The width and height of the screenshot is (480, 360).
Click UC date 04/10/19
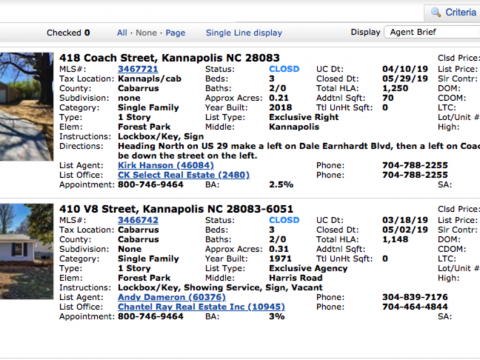(405, 69)
